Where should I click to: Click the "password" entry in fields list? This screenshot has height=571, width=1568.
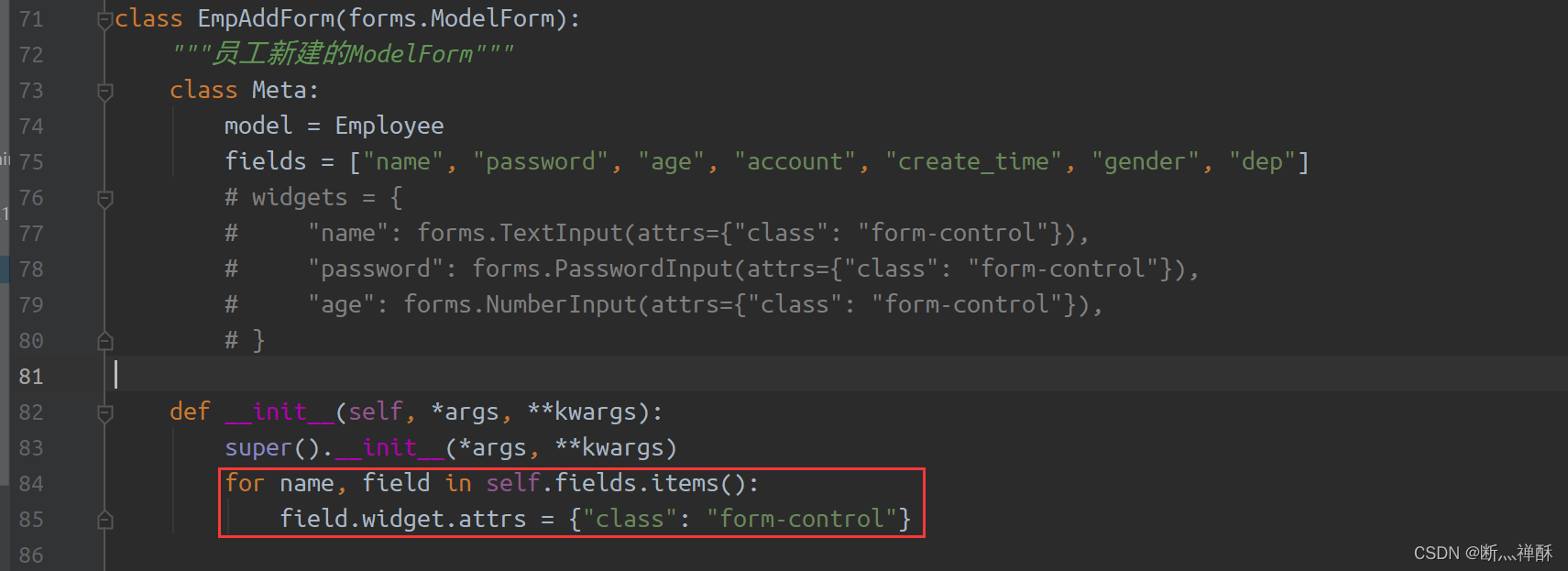[x=541, y=161]
